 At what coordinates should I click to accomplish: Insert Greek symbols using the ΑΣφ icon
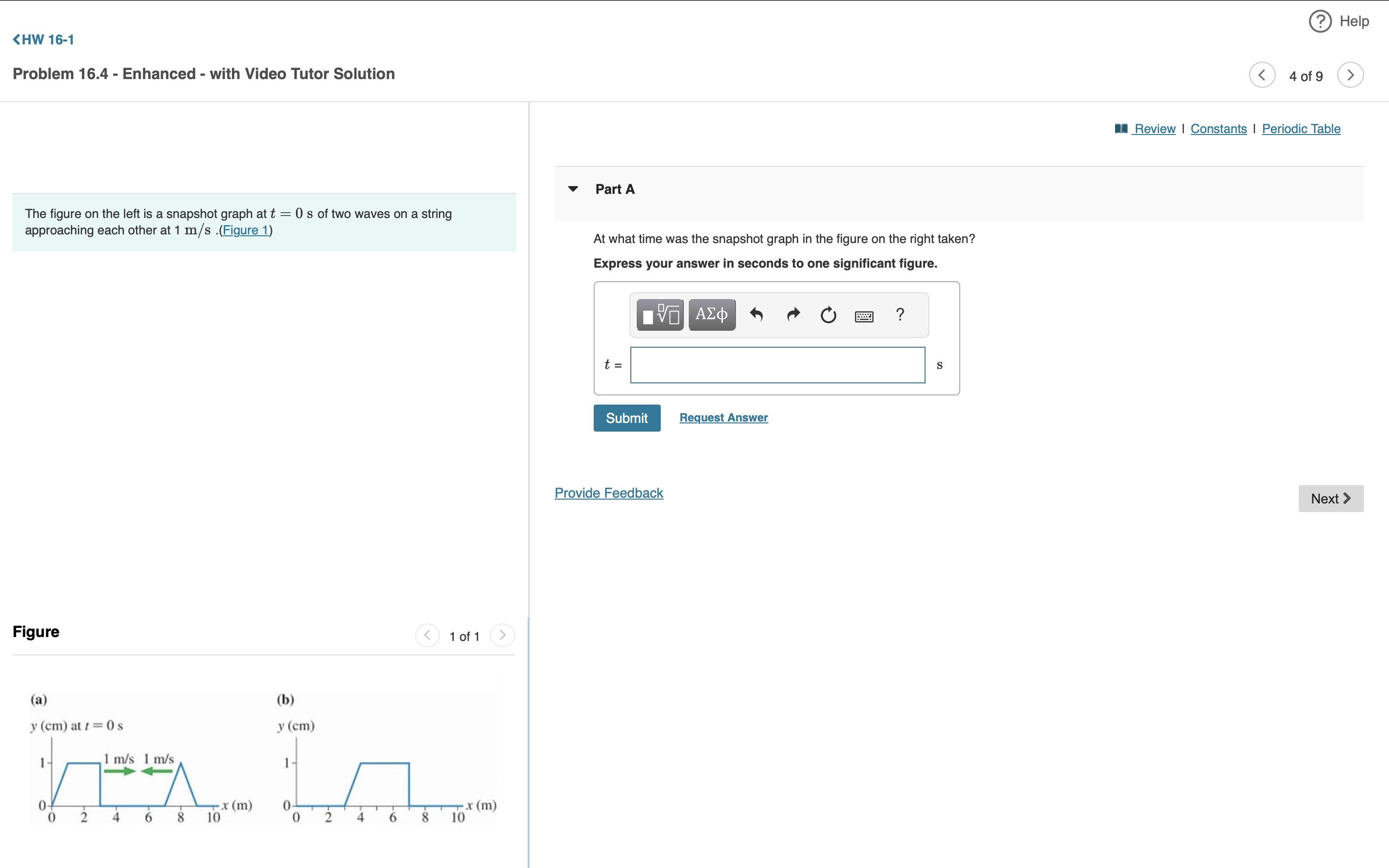(711, 314)
